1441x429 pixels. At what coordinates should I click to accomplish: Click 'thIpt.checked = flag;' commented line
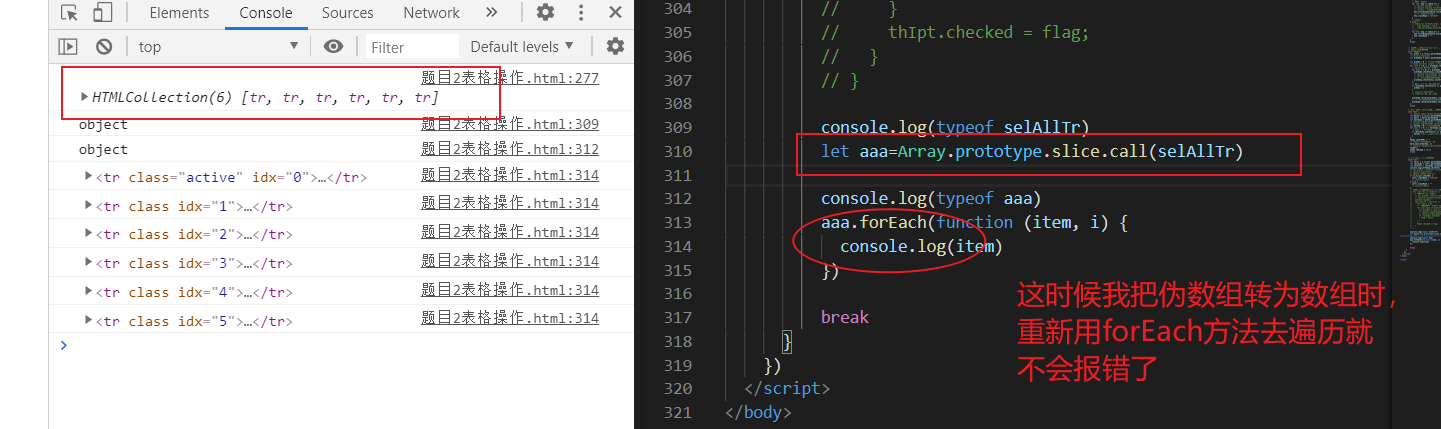(988, 32)
